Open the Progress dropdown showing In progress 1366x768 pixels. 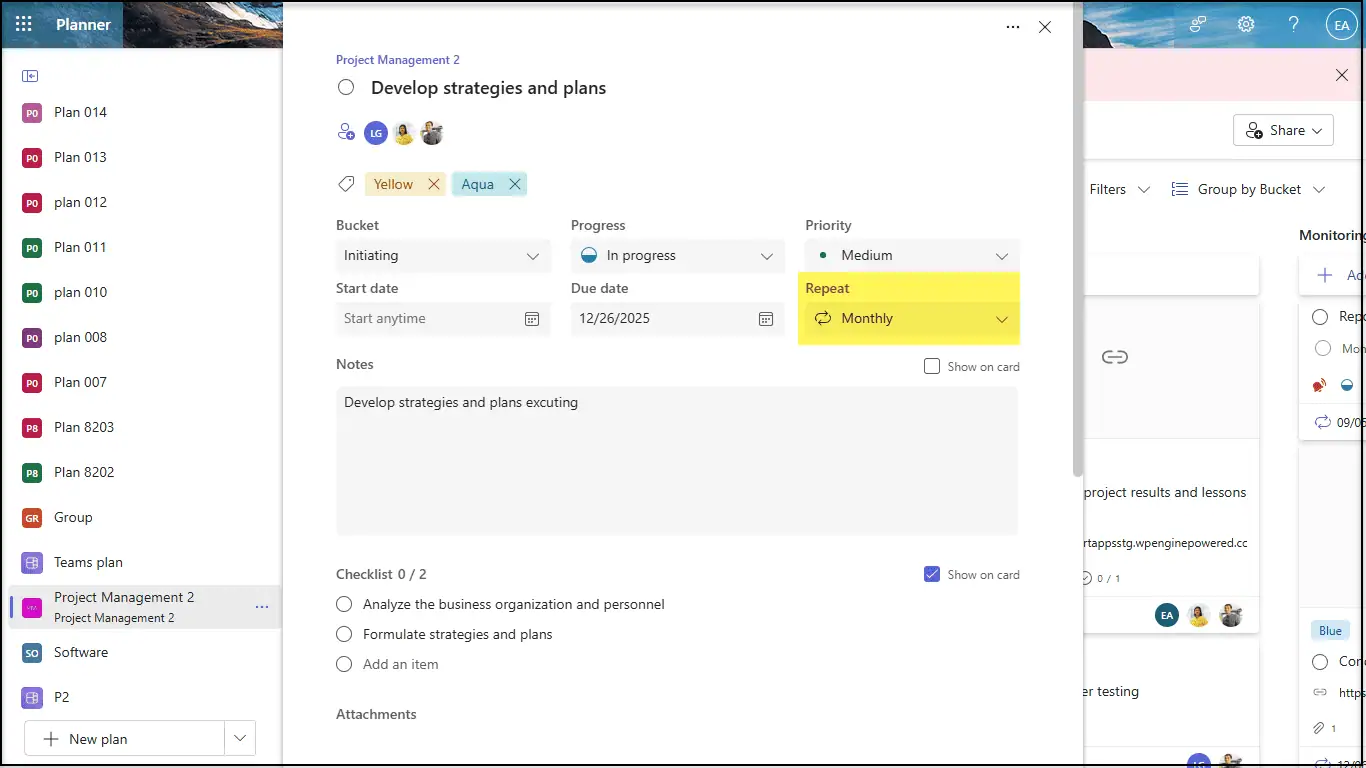click(x=678, y=256)
